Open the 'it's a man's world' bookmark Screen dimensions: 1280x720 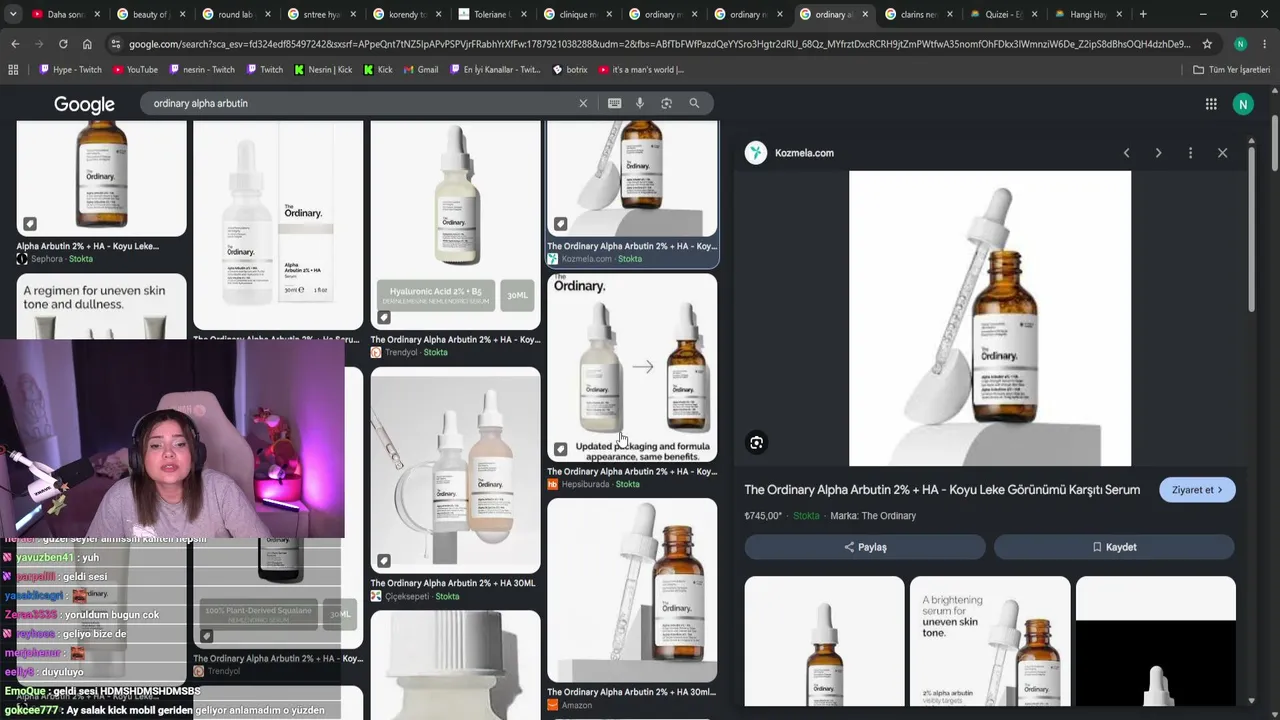point(641,70)
